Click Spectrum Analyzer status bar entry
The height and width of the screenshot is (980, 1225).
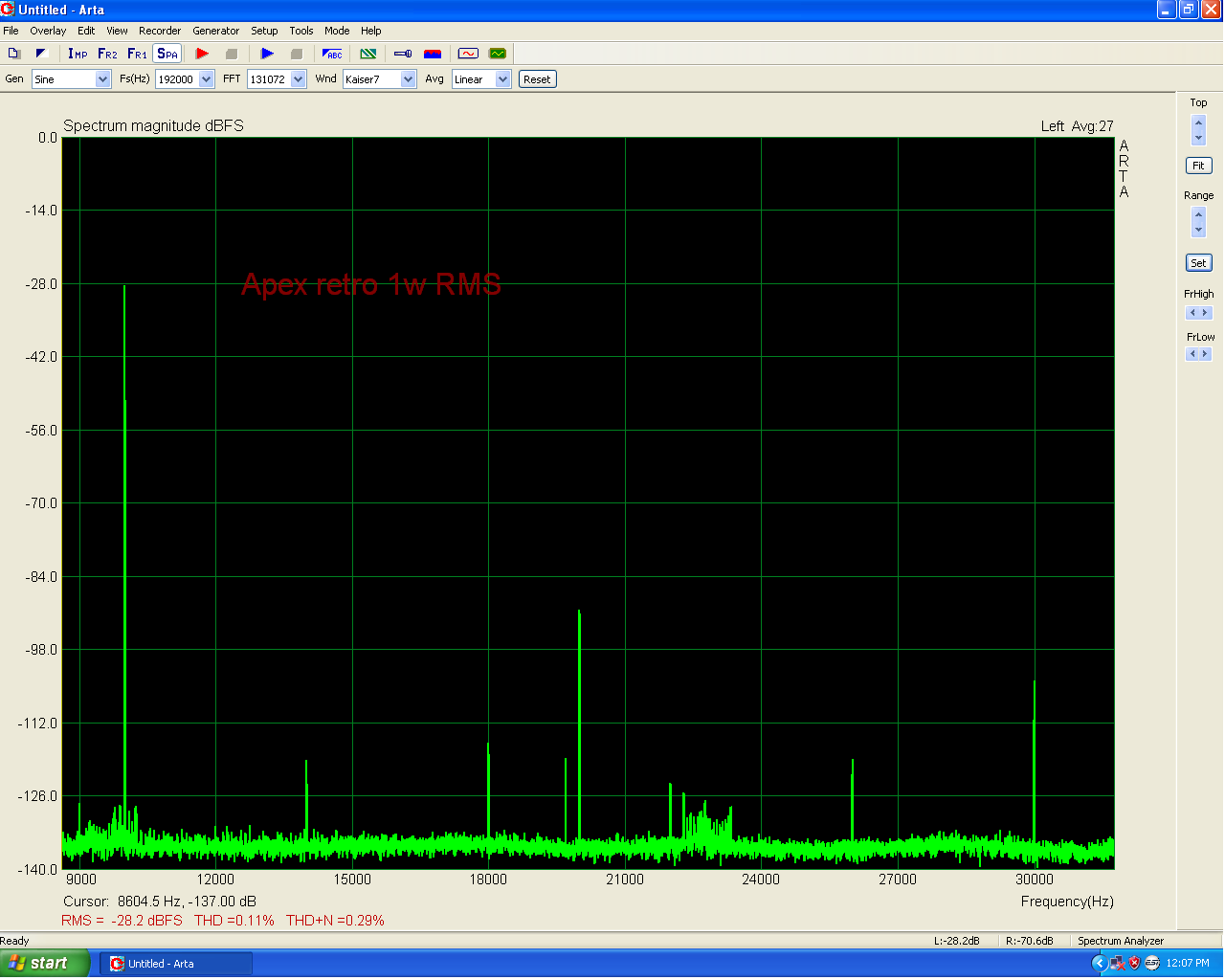click(1121, 941)
